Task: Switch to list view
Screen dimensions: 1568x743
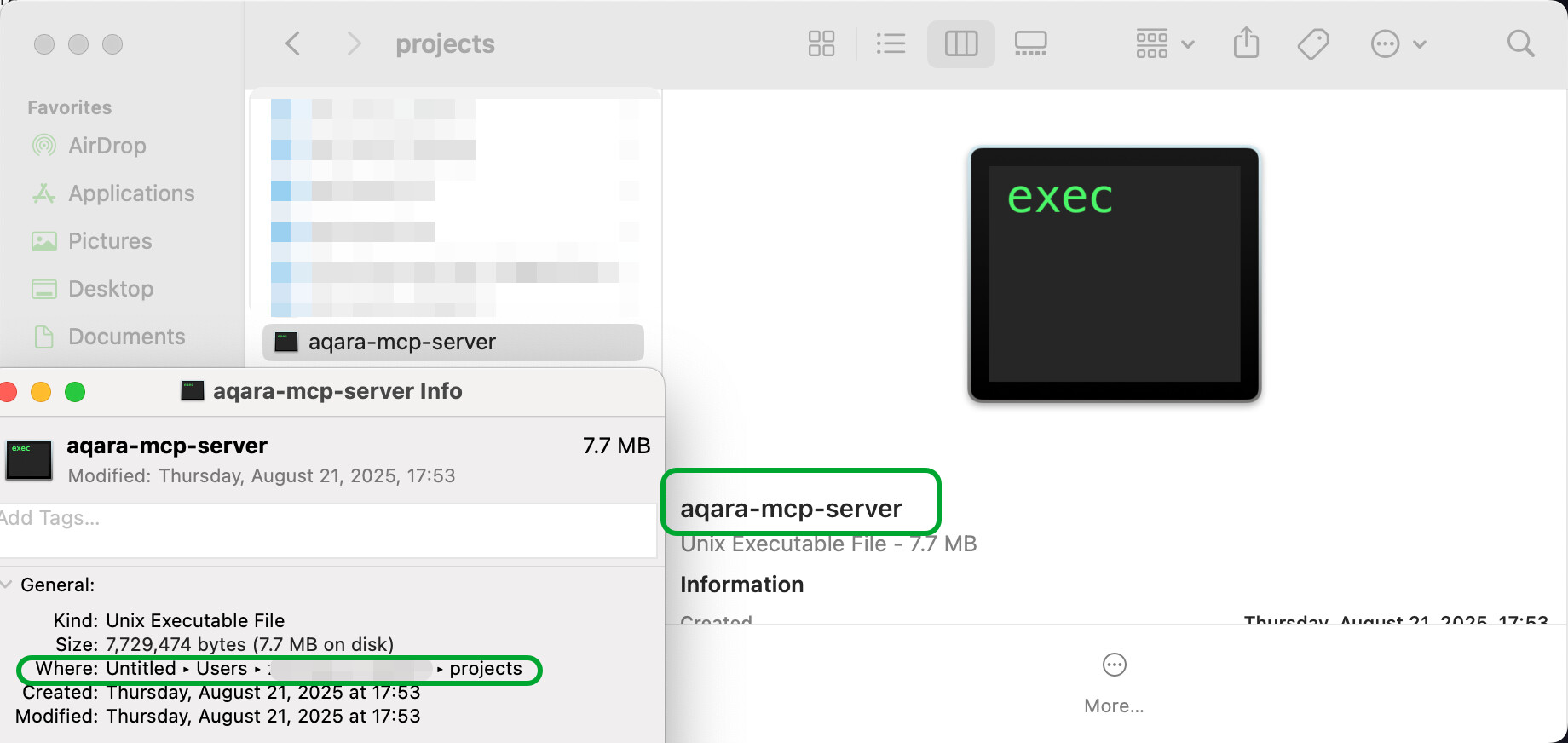Action: click(891, 43)
